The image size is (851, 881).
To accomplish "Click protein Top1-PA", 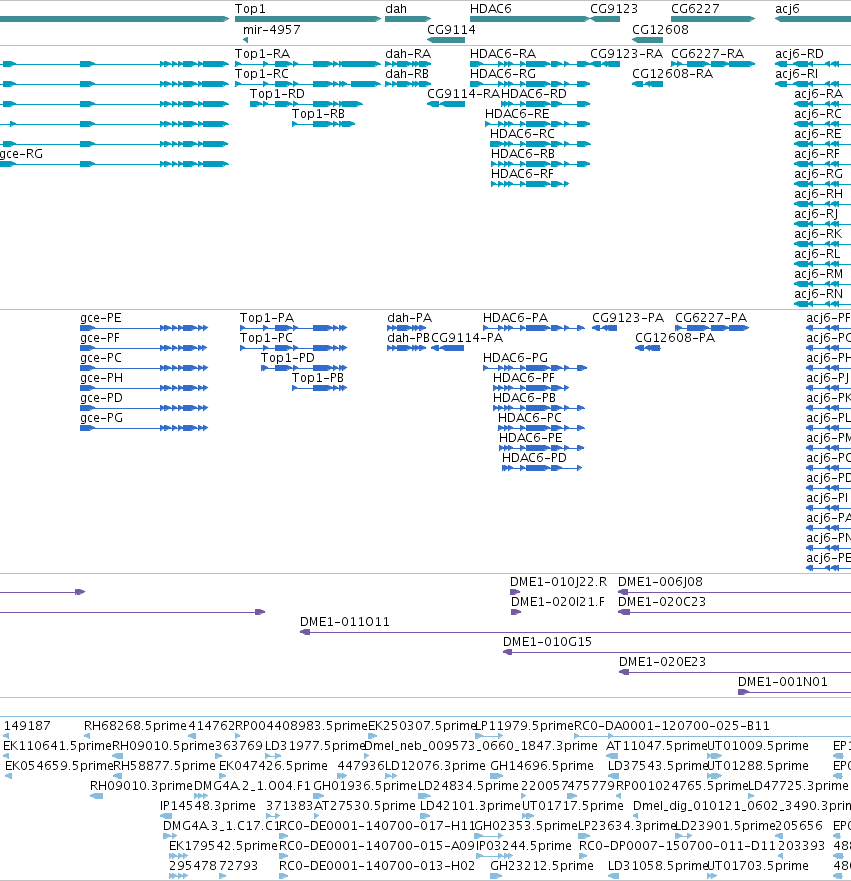I will 293,328.
